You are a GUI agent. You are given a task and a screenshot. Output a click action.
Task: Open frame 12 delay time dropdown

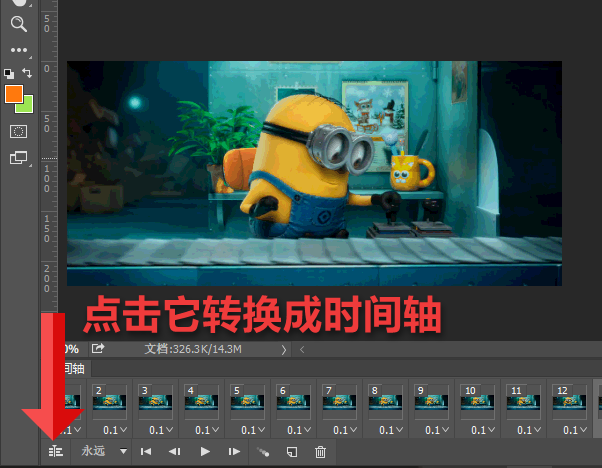[x=575, y=430]
